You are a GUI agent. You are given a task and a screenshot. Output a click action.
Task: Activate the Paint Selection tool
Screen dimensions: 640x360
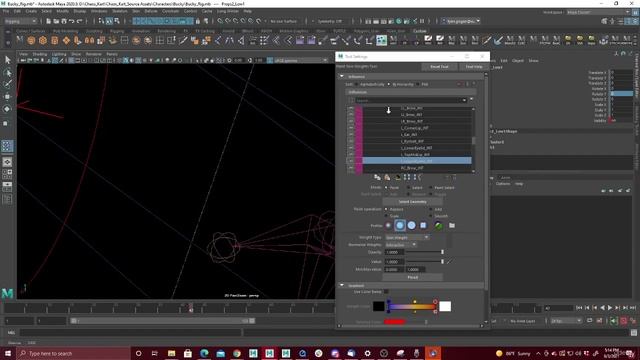click(7, 84)
